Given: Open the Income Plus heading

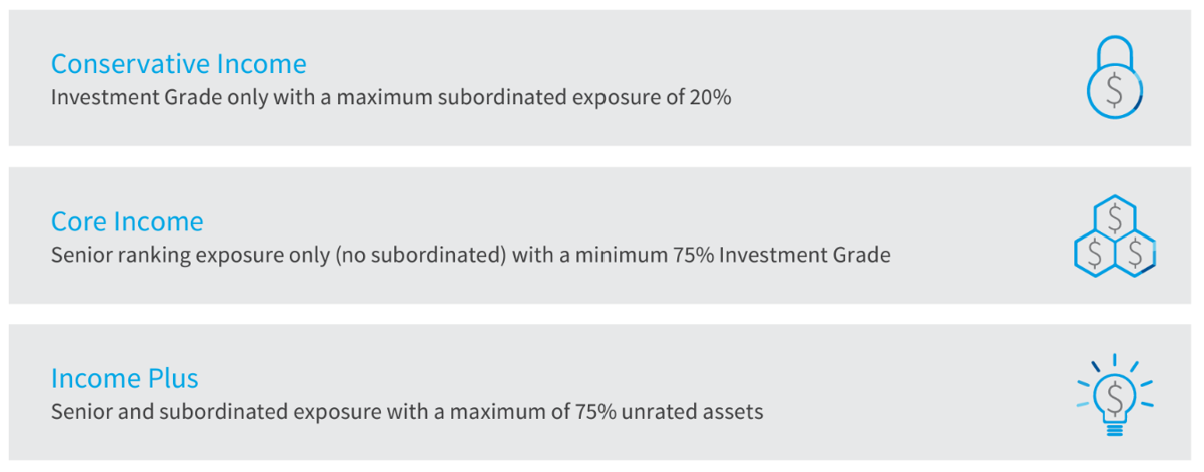Looking at the screenshot, I should (124, 379).
